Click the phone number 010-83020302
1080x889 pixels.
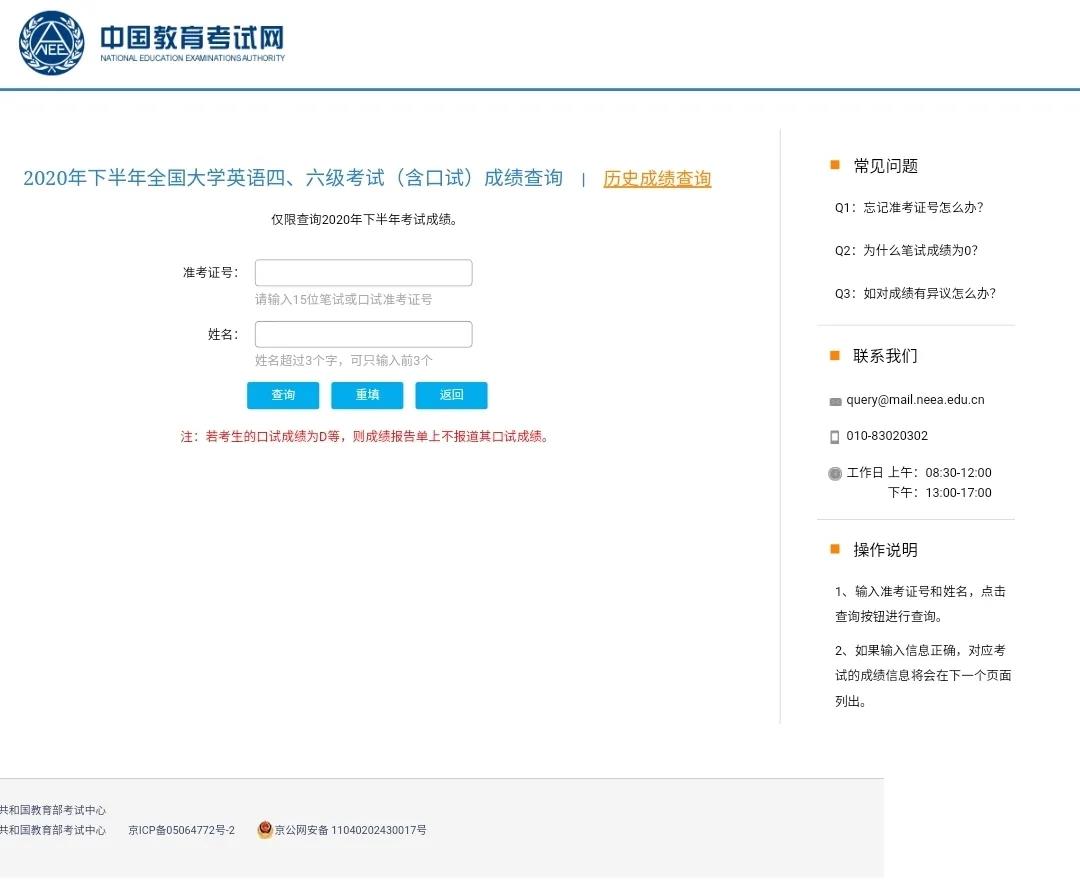coord(887,436)
